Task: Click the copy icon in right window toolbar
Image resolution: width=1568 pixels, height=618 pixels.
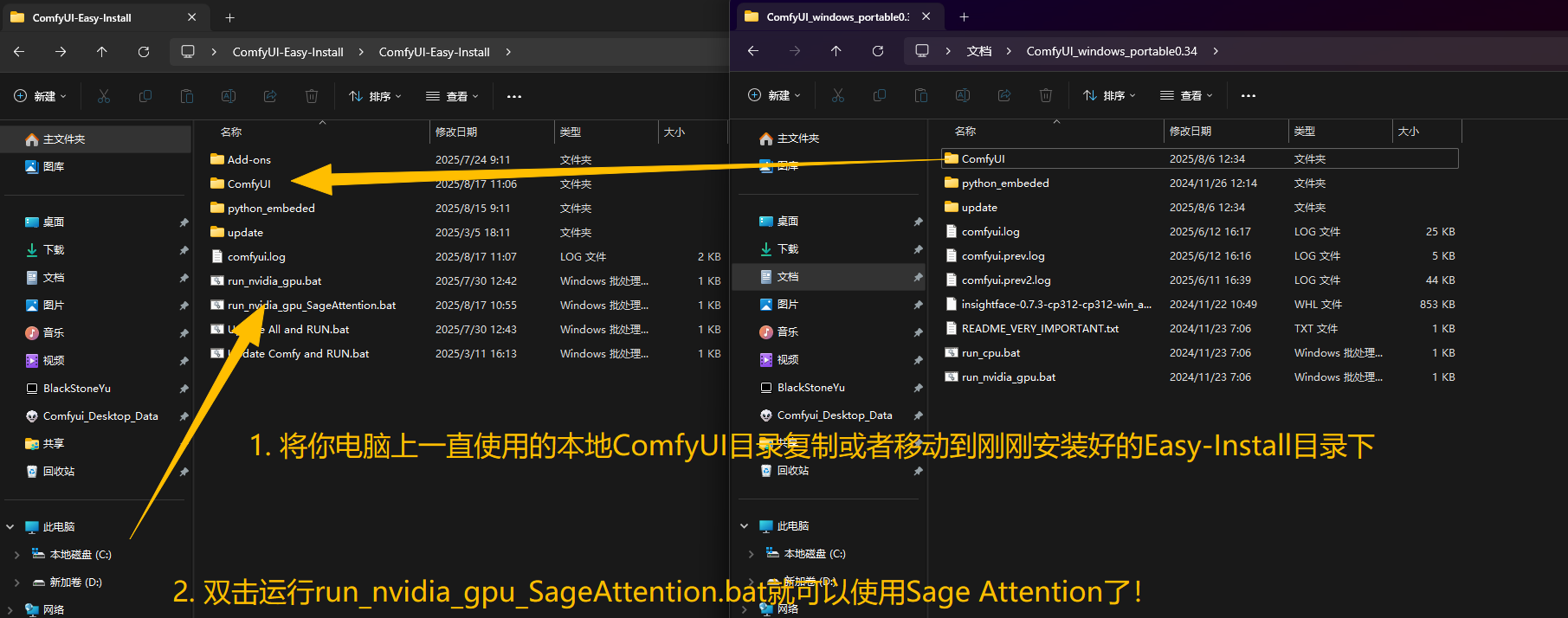Action: coord(880,95)
